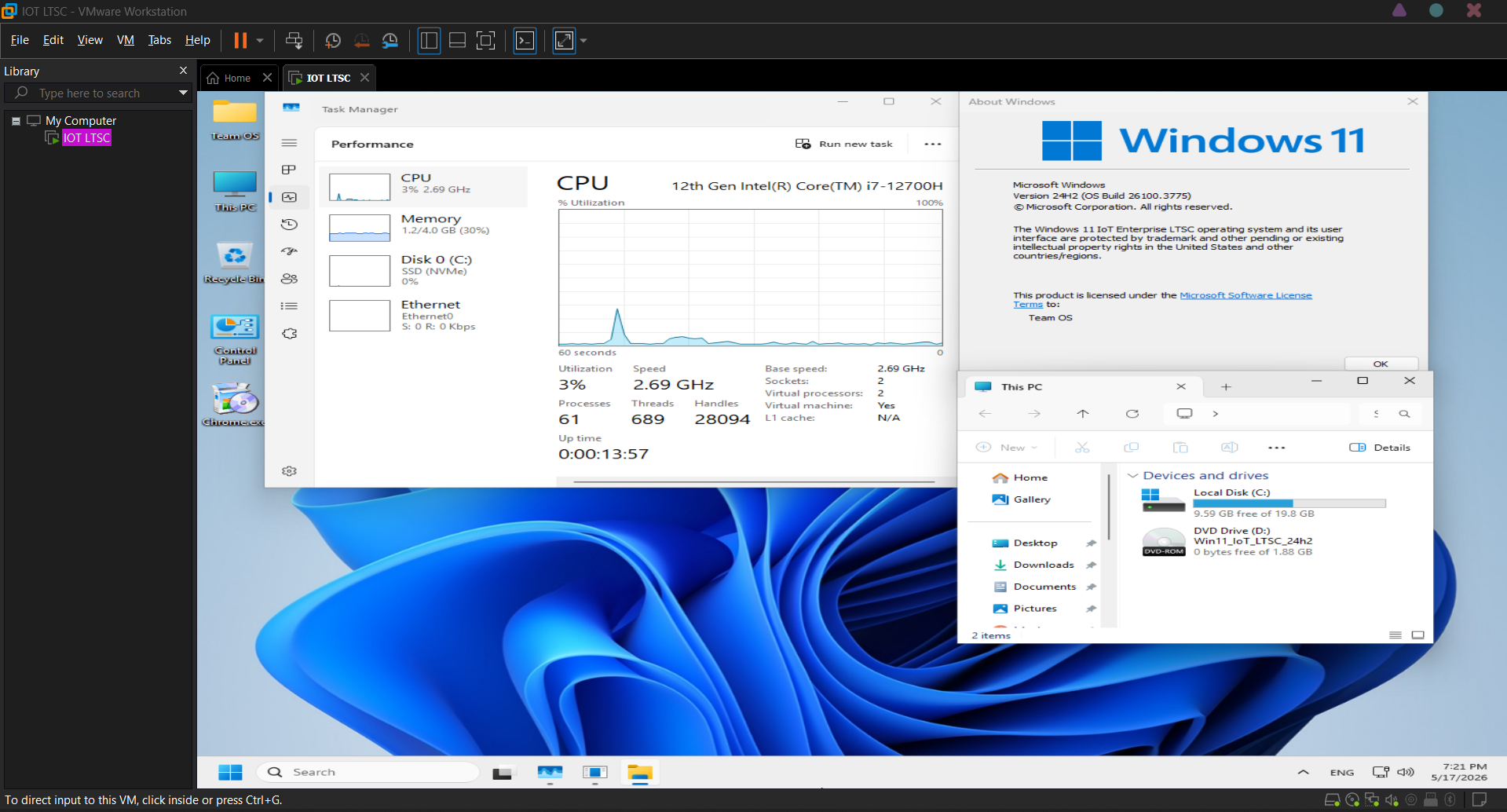Screen dimensions: 1507x812
Task: Open Task Manager more options ellipsis
Action: point(932,144)
